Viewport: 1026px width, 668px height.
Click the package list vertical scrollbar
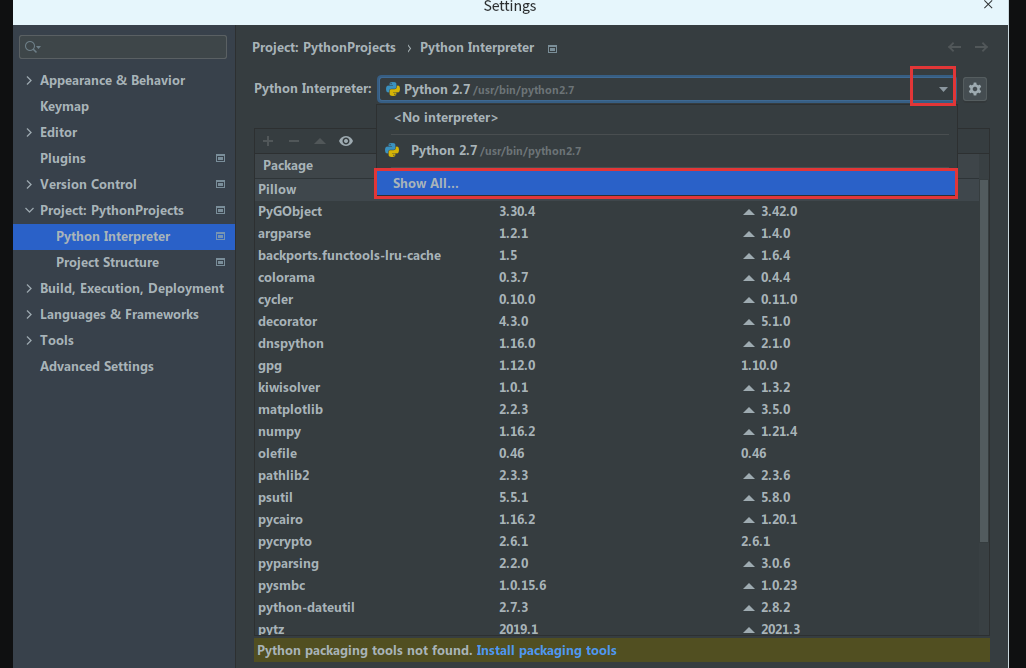point(983,360)
